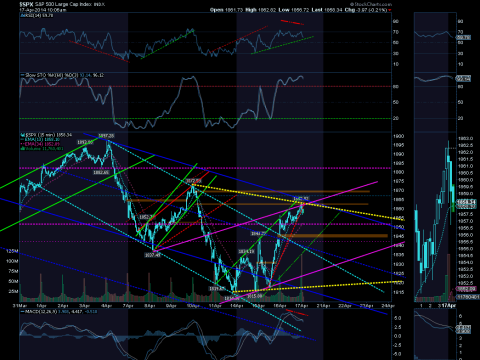Click the Low 1856.72 quote value
480x360 pixels.
pos(294,10)
